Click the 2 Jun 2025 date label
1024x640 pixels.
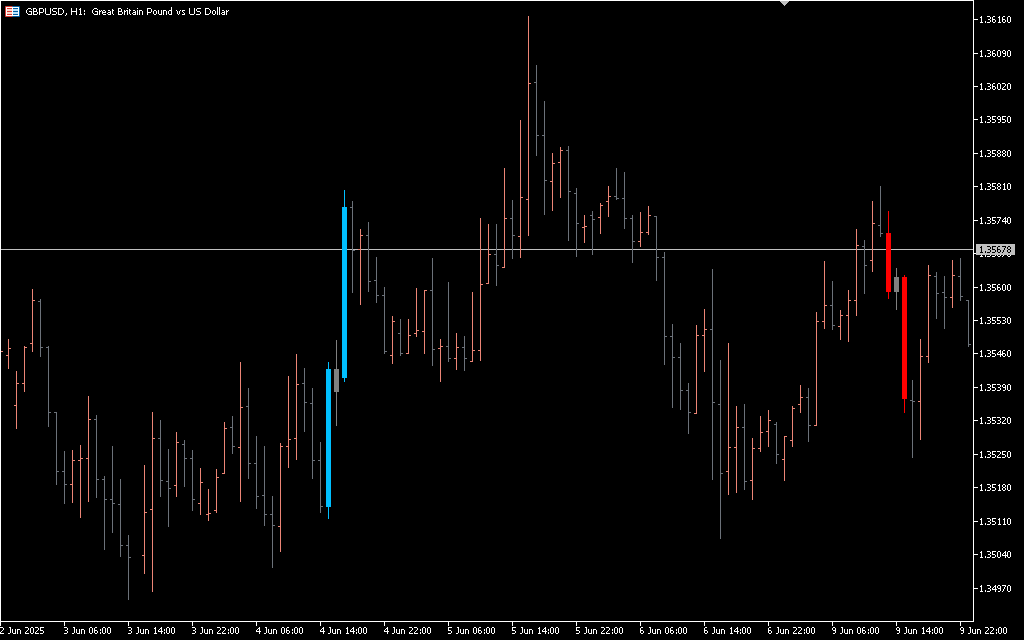(24, 631)
